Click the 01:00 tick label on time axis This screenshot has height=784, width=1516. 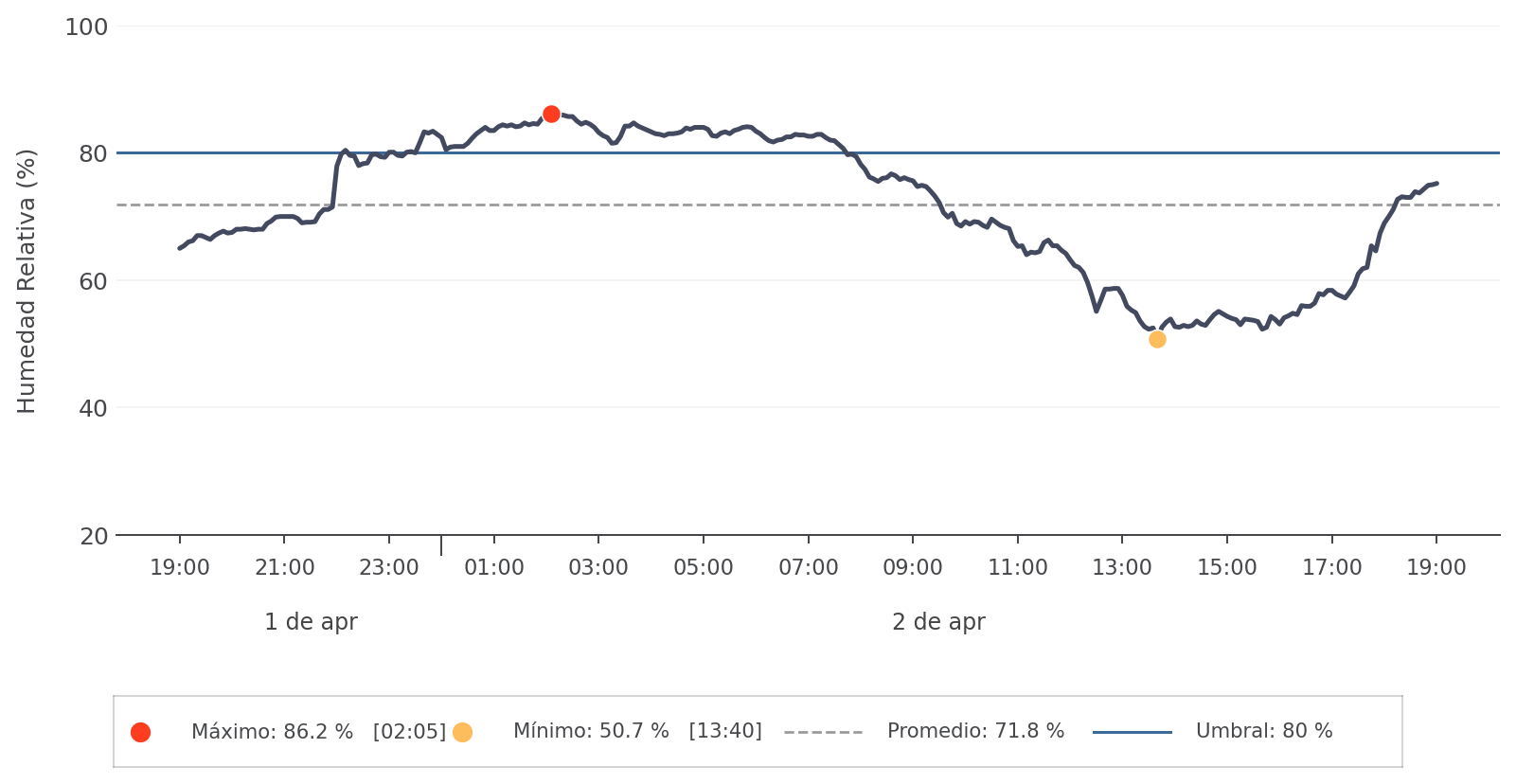pos(493,568)
